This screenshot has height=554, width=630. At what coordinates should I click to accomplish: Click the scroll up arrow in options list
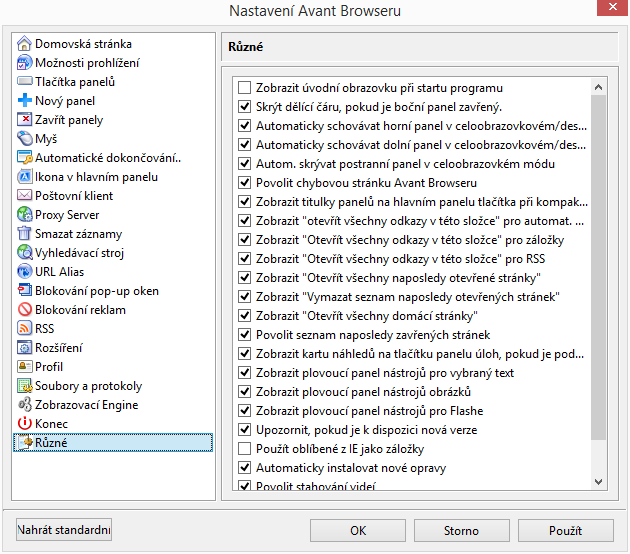[598, 87]
